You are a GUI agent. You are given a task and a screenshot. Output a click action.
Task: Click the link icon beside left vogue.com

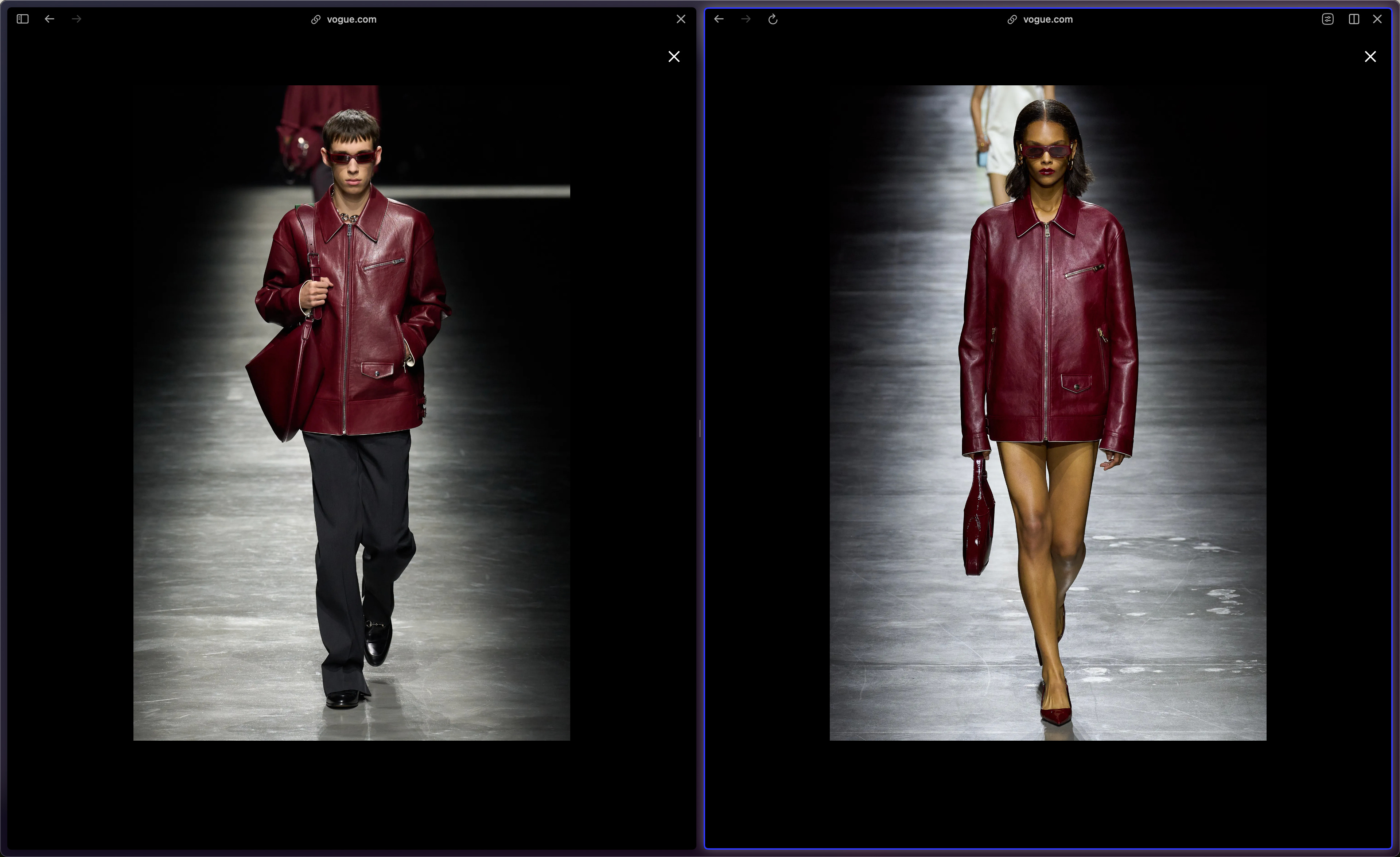click(x=316, y=20)
